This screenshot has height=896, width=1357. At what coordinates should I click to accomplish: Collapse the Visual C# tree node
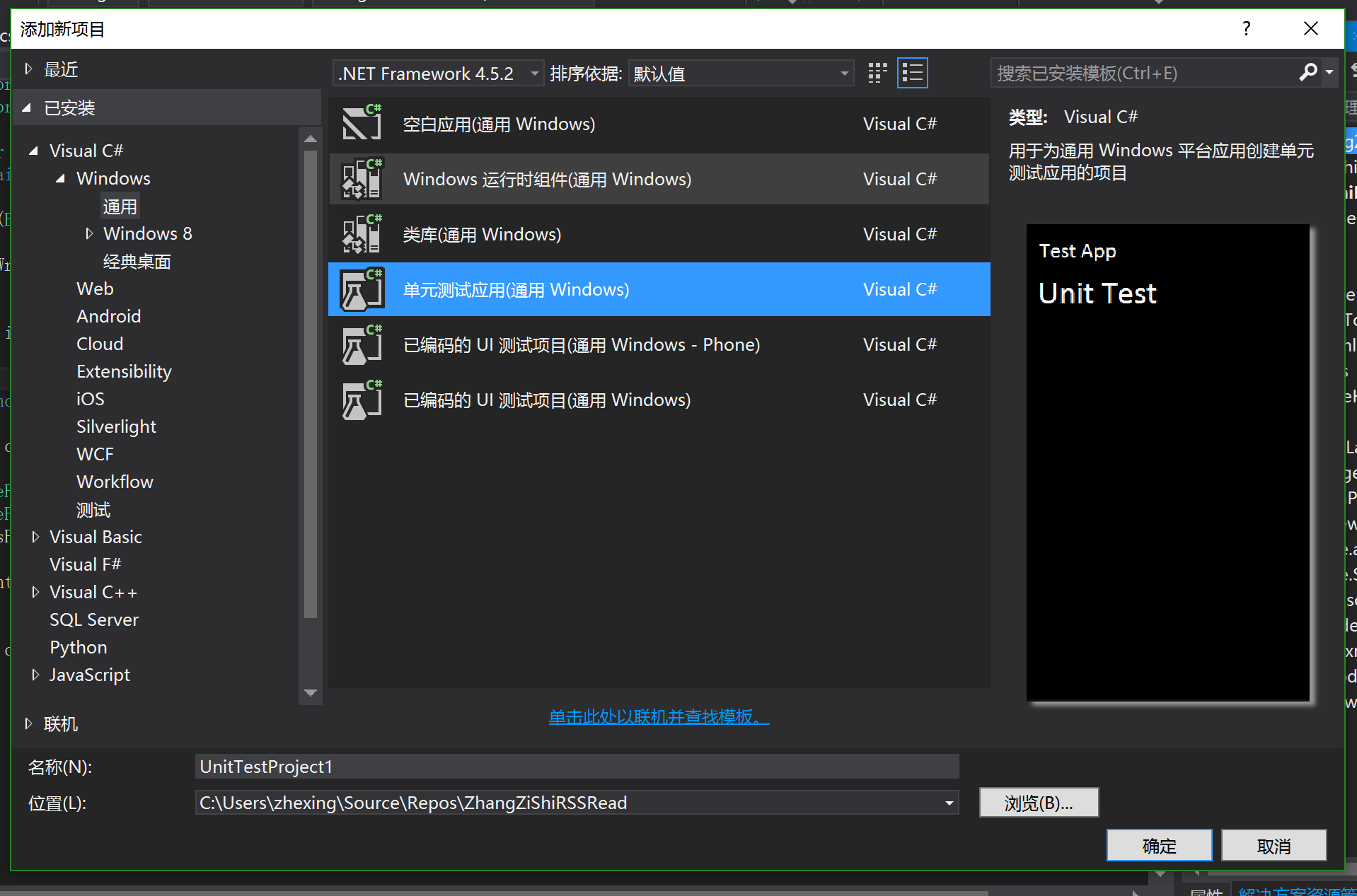coord(33,151)
